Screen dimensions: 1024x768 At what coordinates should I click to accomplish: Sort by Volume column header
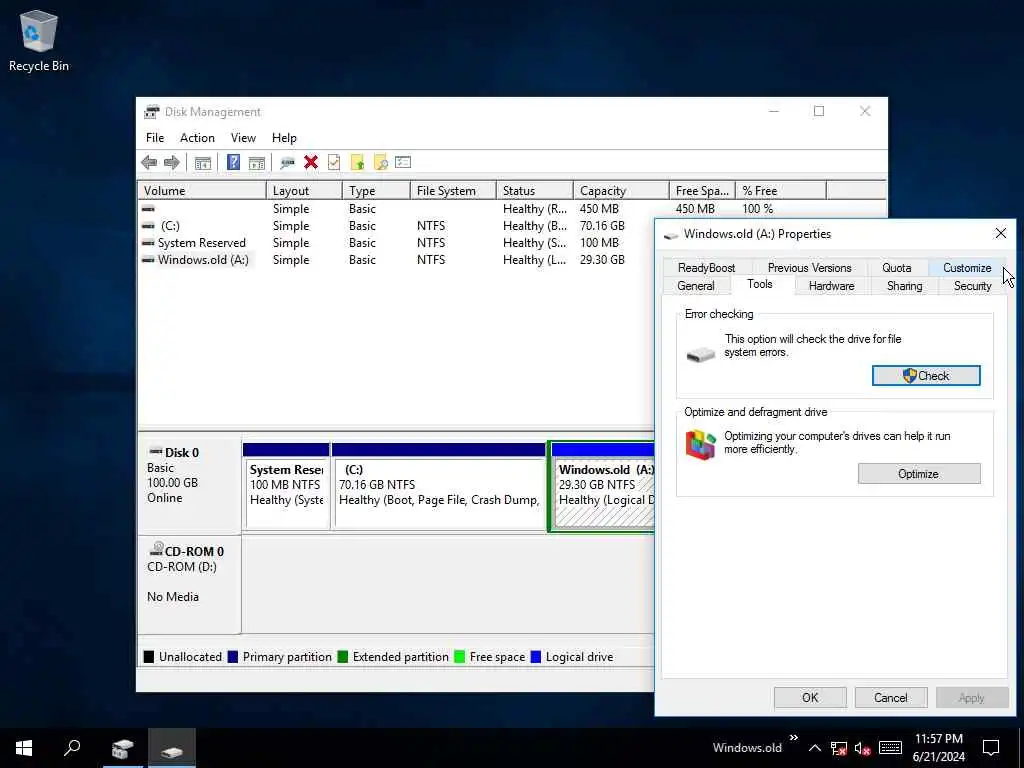point(202,191)
